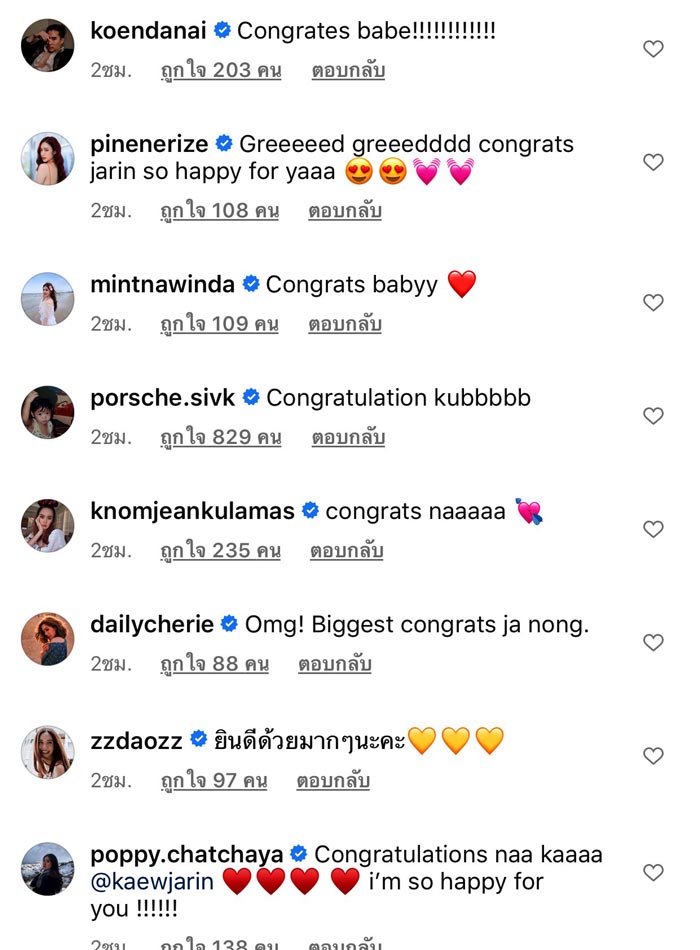
Task: Reply to koendanai's comment
Action: [347, 71]
